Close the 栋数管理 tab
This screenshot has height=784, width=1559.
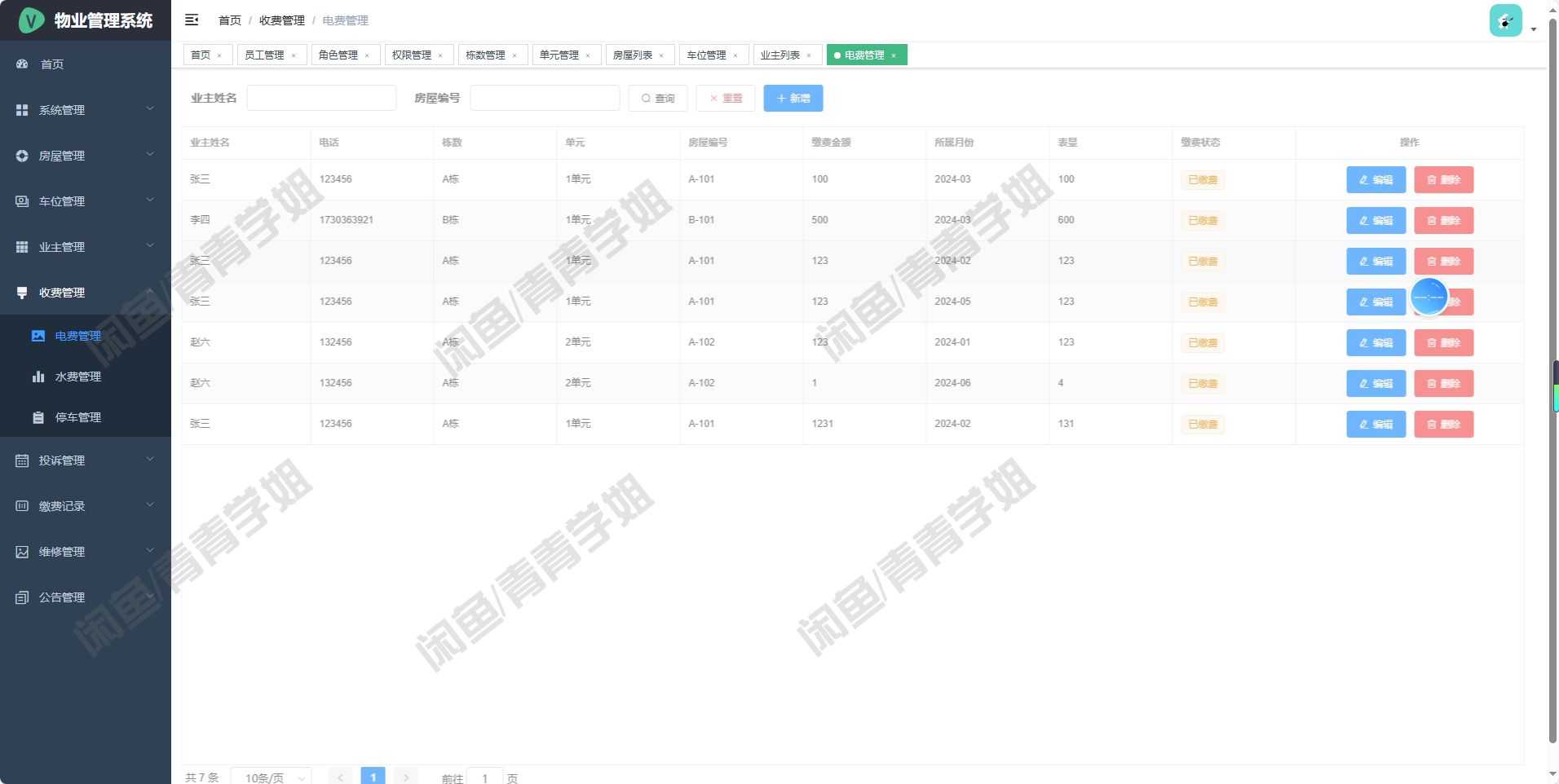(x=515, y=55)
